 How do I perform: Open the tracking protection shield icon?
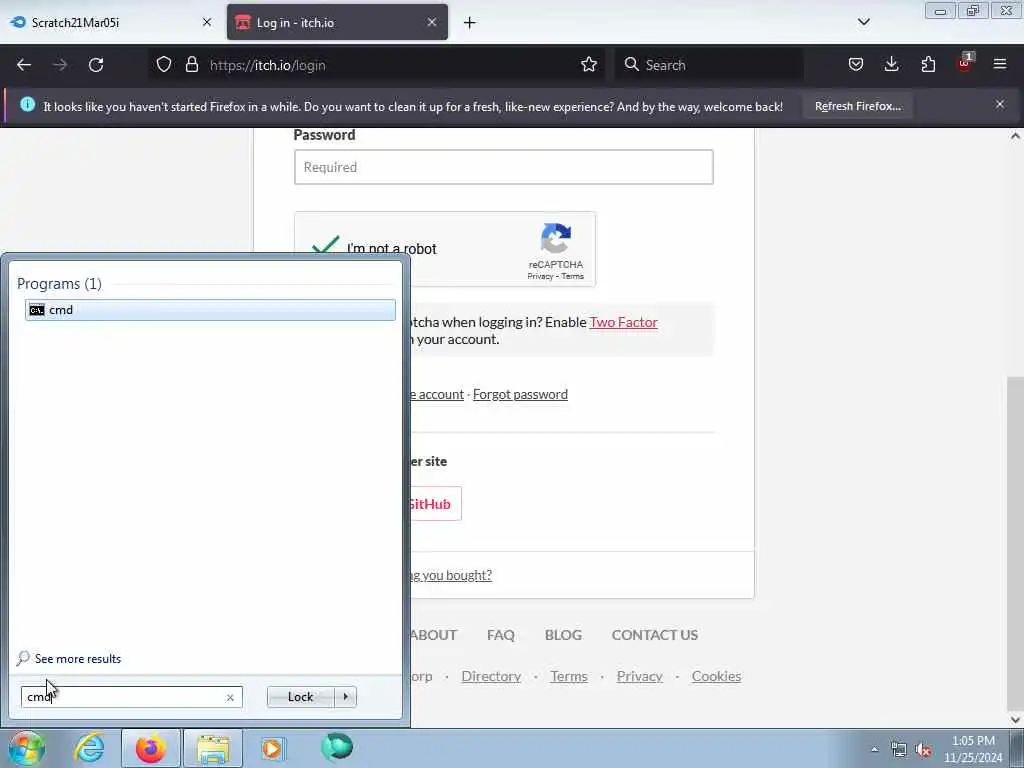pyautogui.click(x=164, y=65)
